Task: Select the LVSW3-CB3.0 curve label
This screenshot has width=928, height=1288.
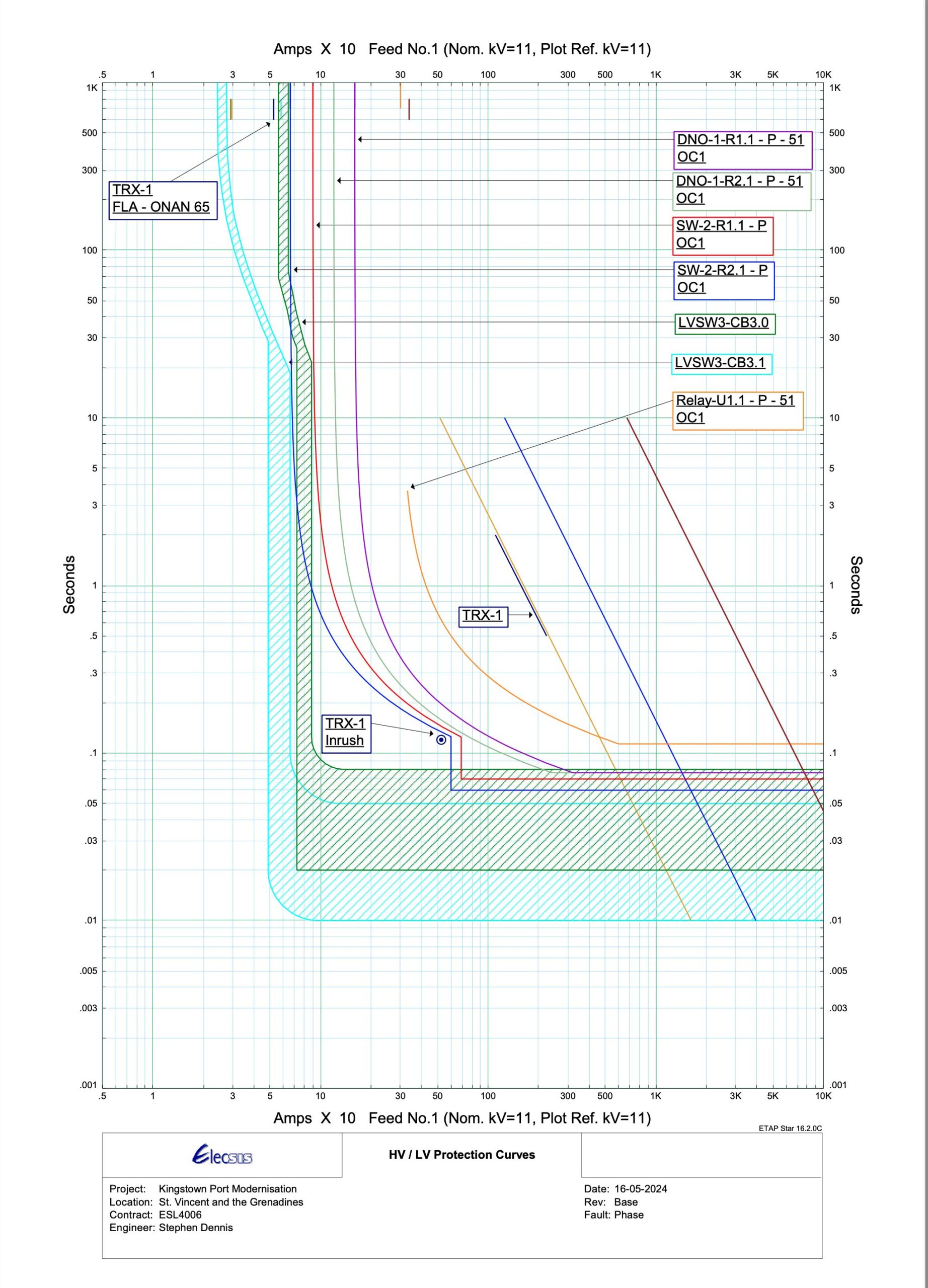Action: [724, 323]
